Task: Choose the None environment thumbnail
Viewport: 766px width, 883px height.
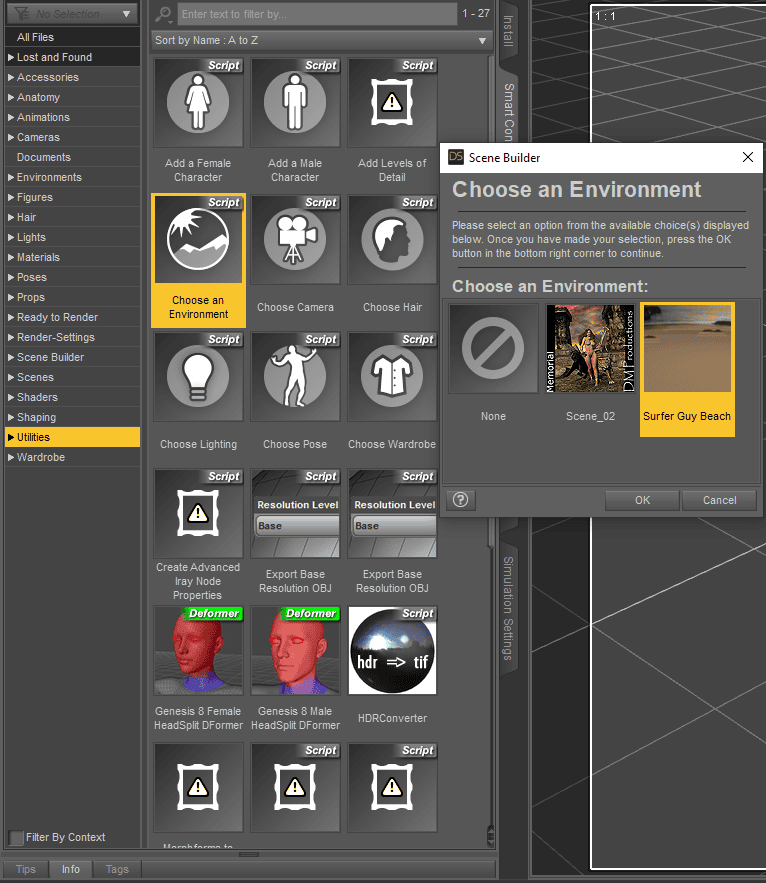Action: (x=493, y=349)
